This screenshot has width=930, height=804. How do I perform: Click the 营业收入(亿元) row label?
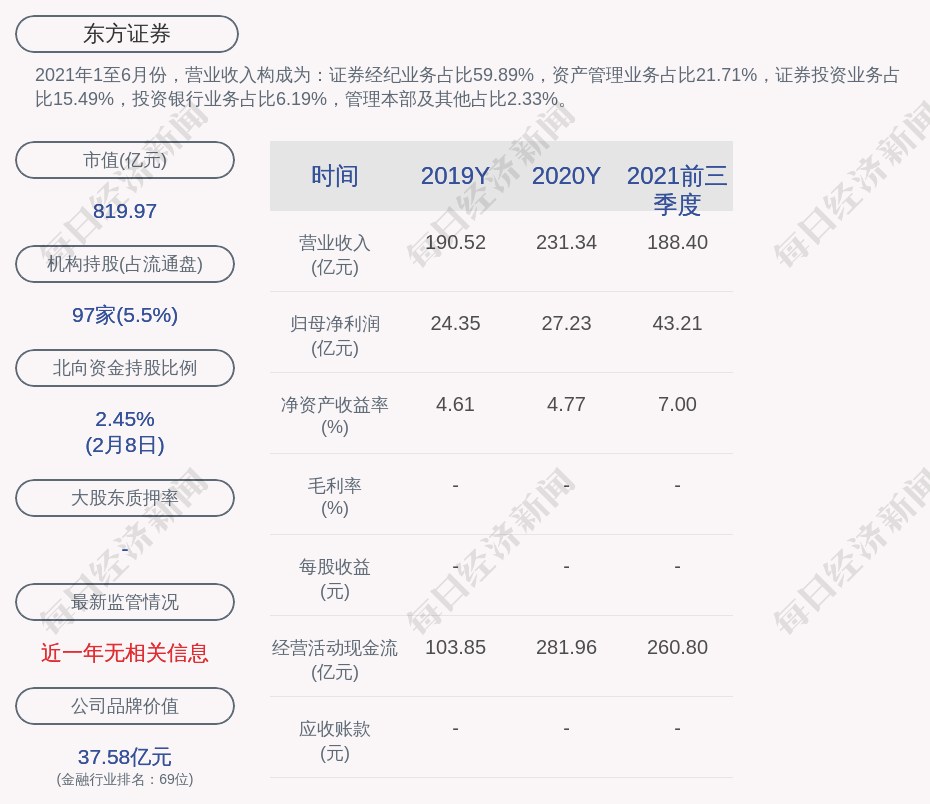(x=335, y=255)
